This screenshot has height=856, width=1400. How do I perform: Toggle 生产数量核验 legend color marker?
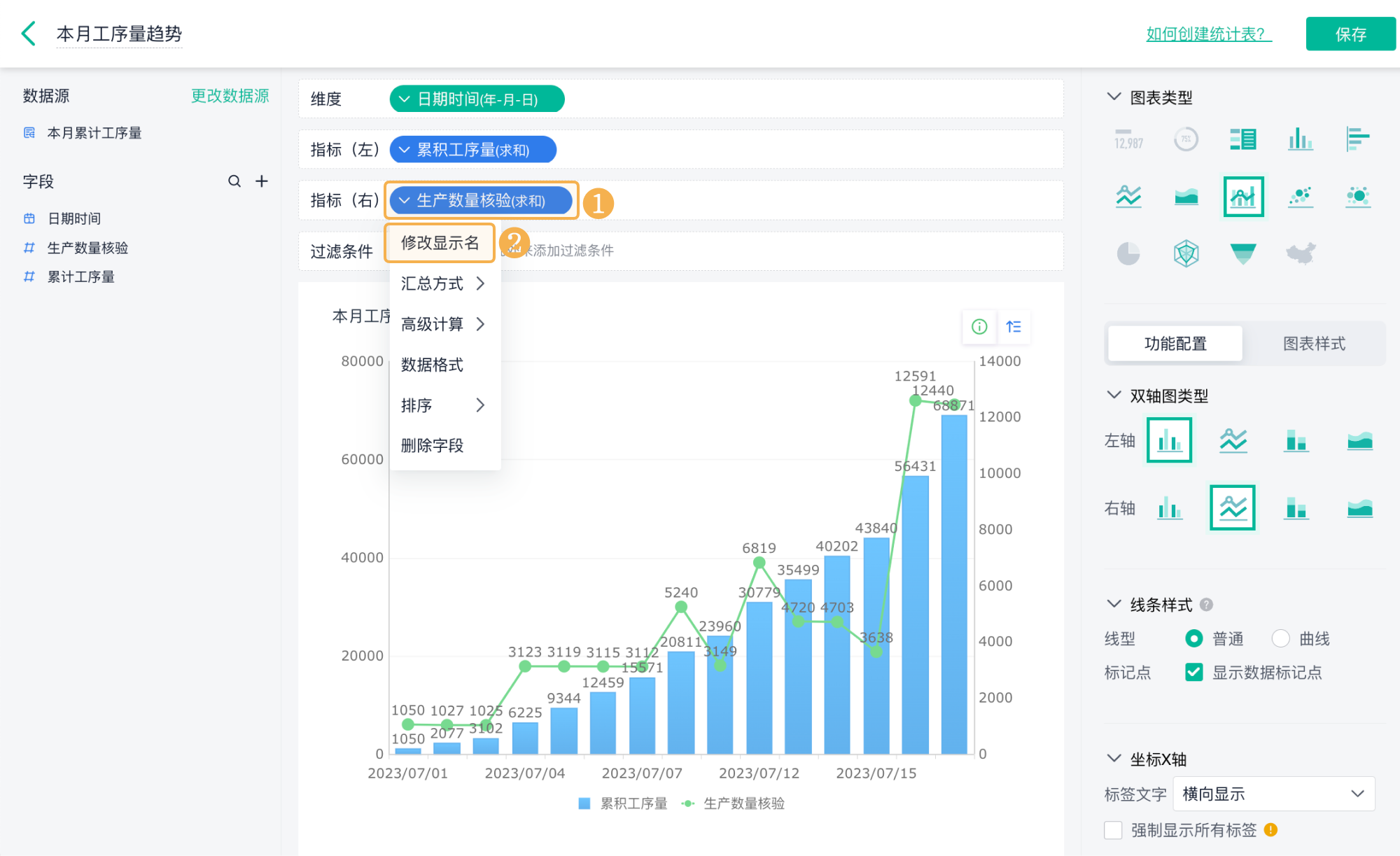coord(688,804)
